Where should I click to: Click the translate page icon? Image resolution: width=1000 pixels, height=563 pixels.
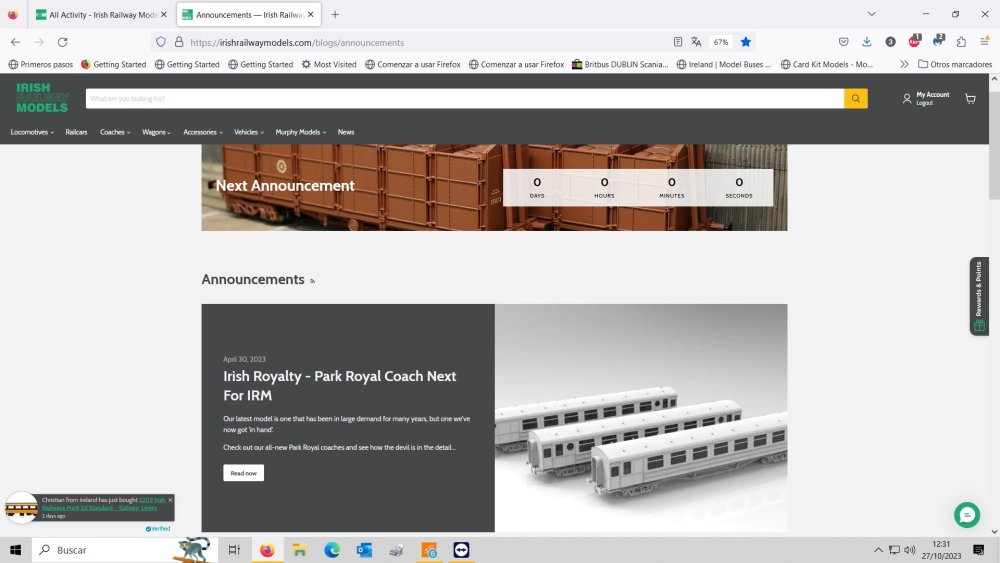(696, 42)
